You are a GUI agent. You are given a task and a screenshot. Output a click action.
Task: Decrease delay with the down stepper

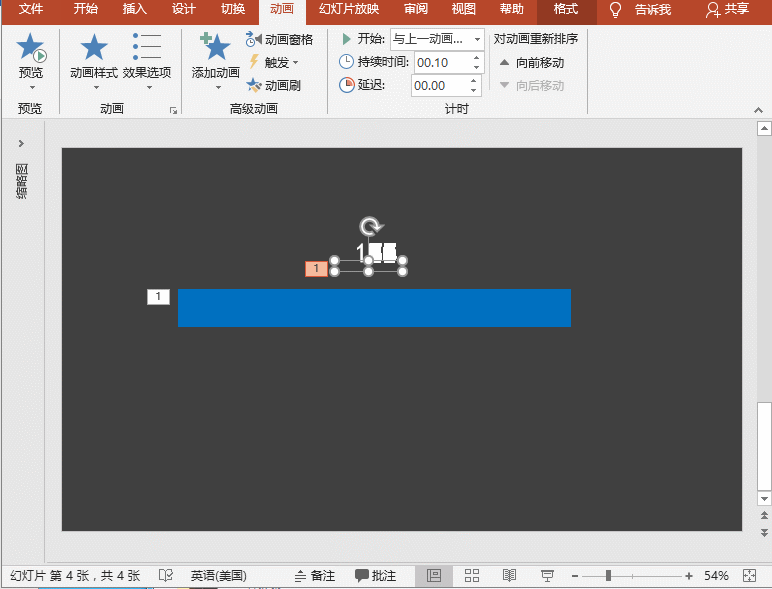473,91
